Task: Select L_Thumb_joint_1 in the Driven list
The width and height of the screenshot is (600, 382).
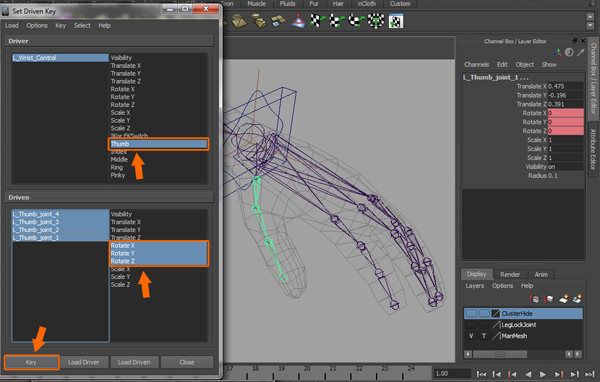Action: 60,237
